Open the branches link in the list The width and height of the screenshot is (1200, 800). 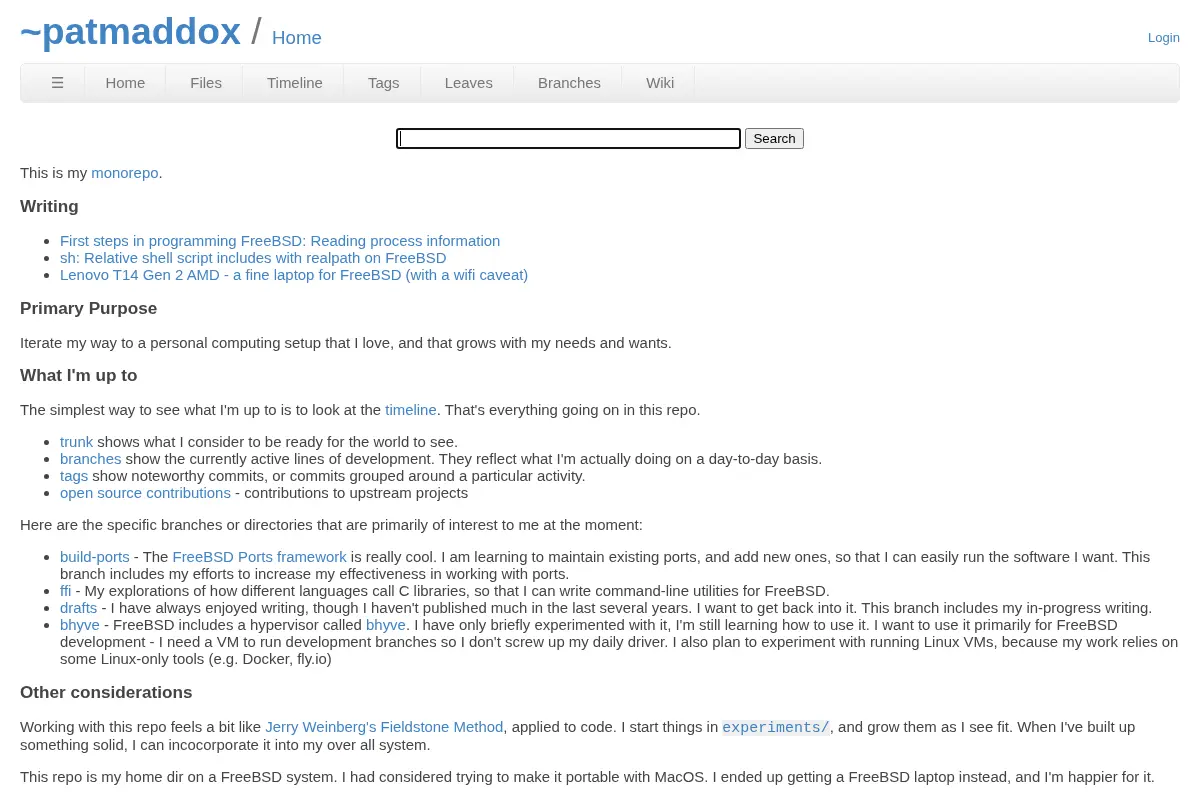coord(90,459)
